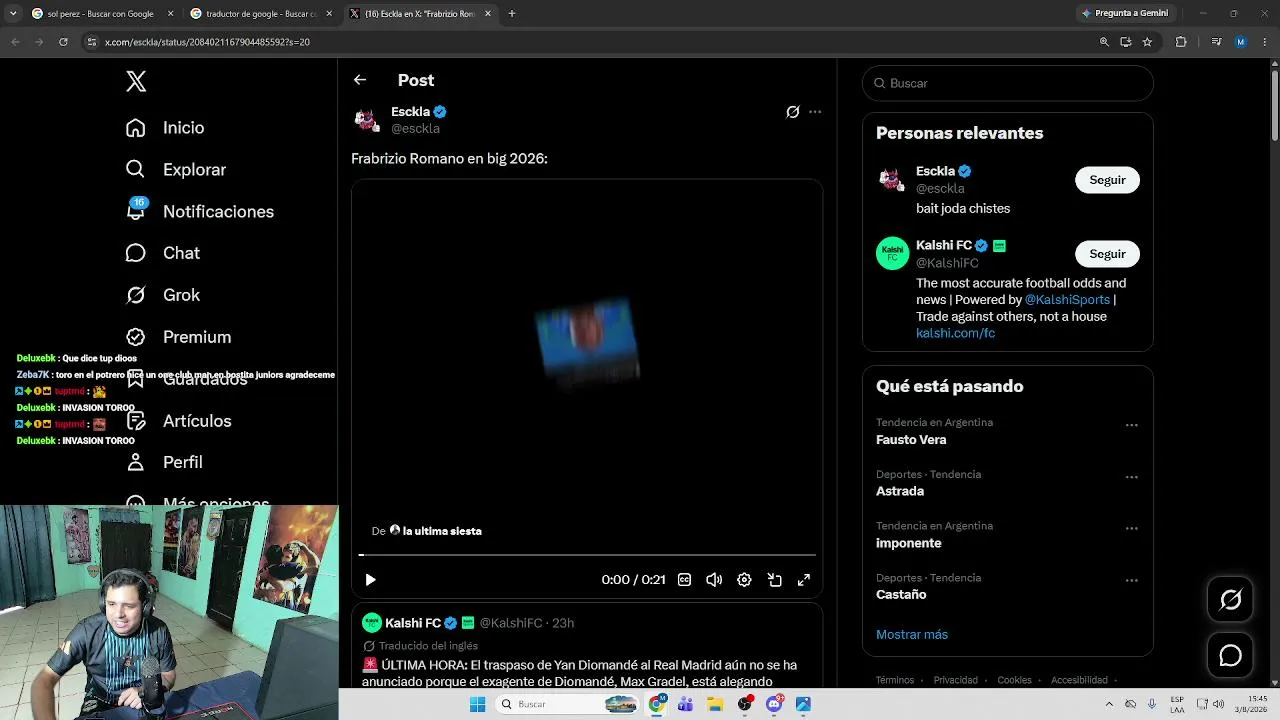This screenshot has height=720, width=1280.
Task: Open Fausto Vera trending topic
Action: pyautogui.click(x=911, y=440)
